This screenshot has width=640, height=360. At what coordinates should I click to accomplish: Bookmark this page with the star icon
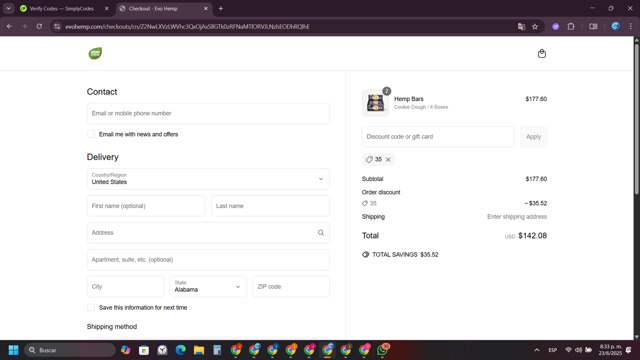point(535,27)
